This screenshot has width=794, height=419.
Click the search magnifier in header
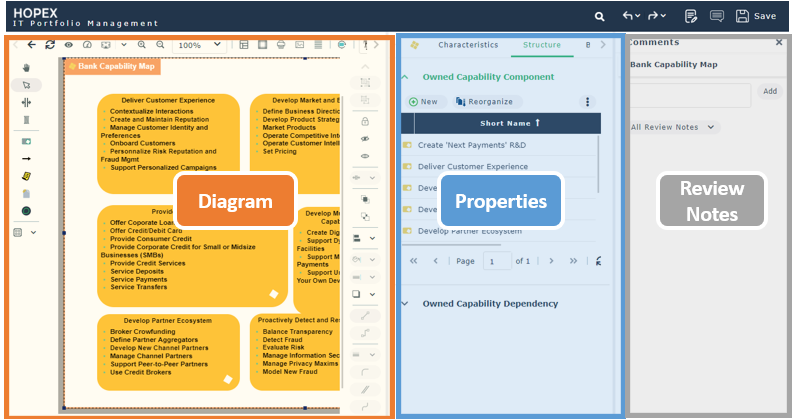(x=599, y=16)
